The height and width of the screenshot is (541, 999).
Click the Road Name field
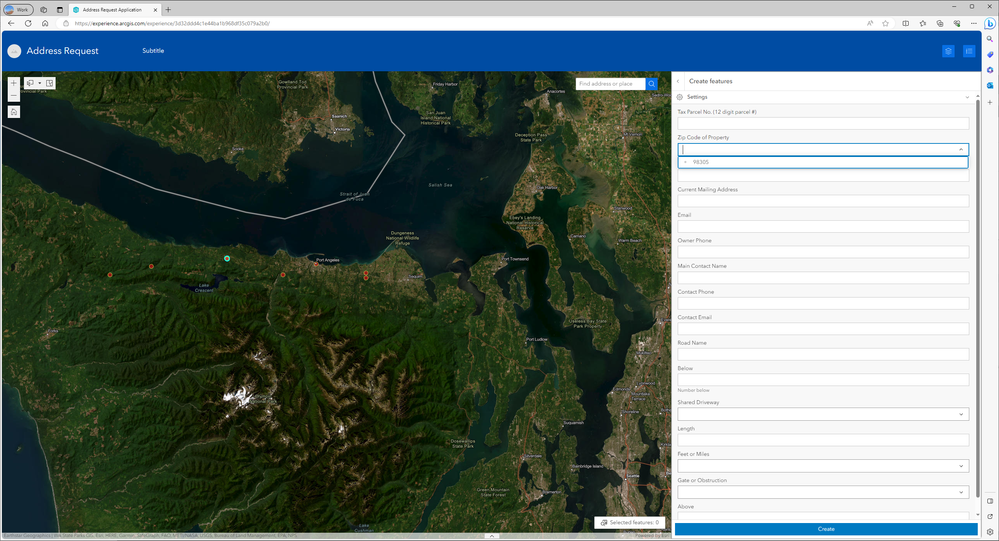(823, 354)
